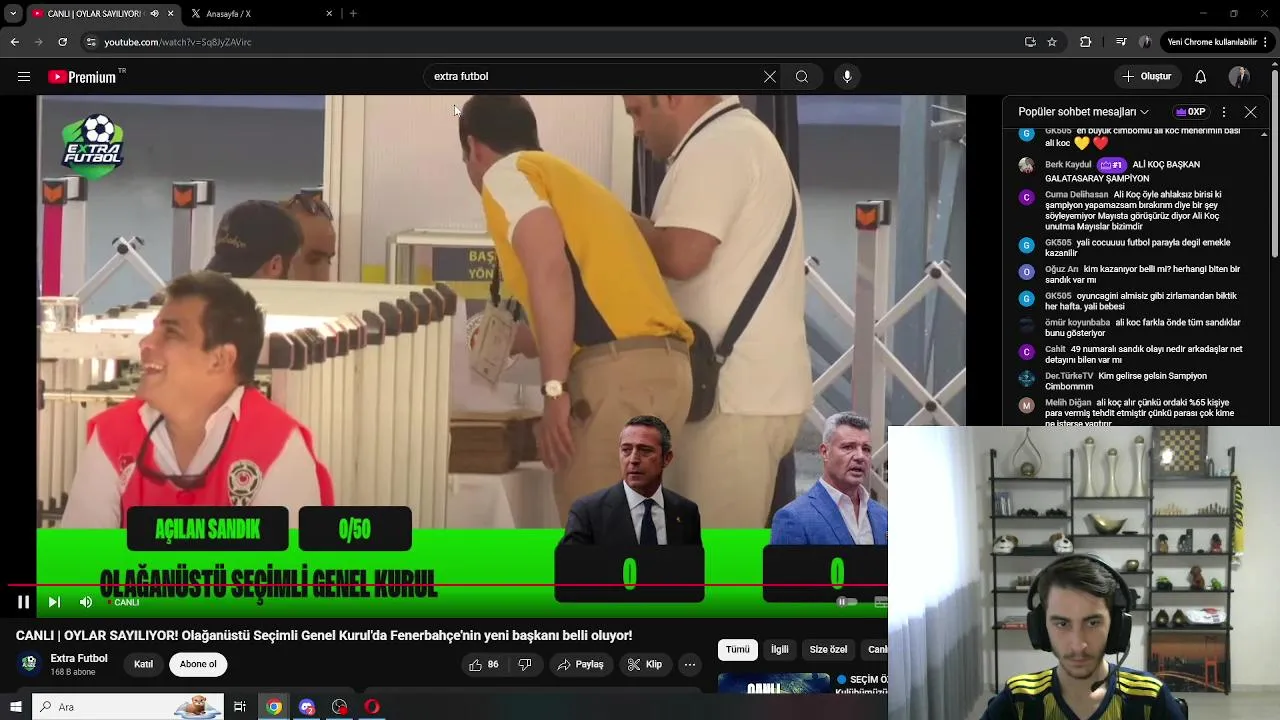Select the İlgili filter chip

(780, 650)
